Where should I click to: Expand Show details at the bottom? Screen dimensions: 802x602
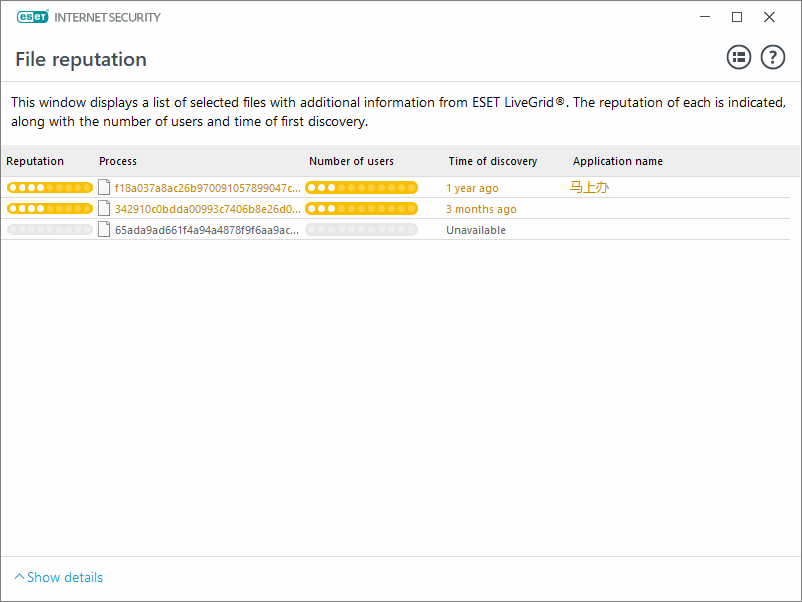coord(58,577)
